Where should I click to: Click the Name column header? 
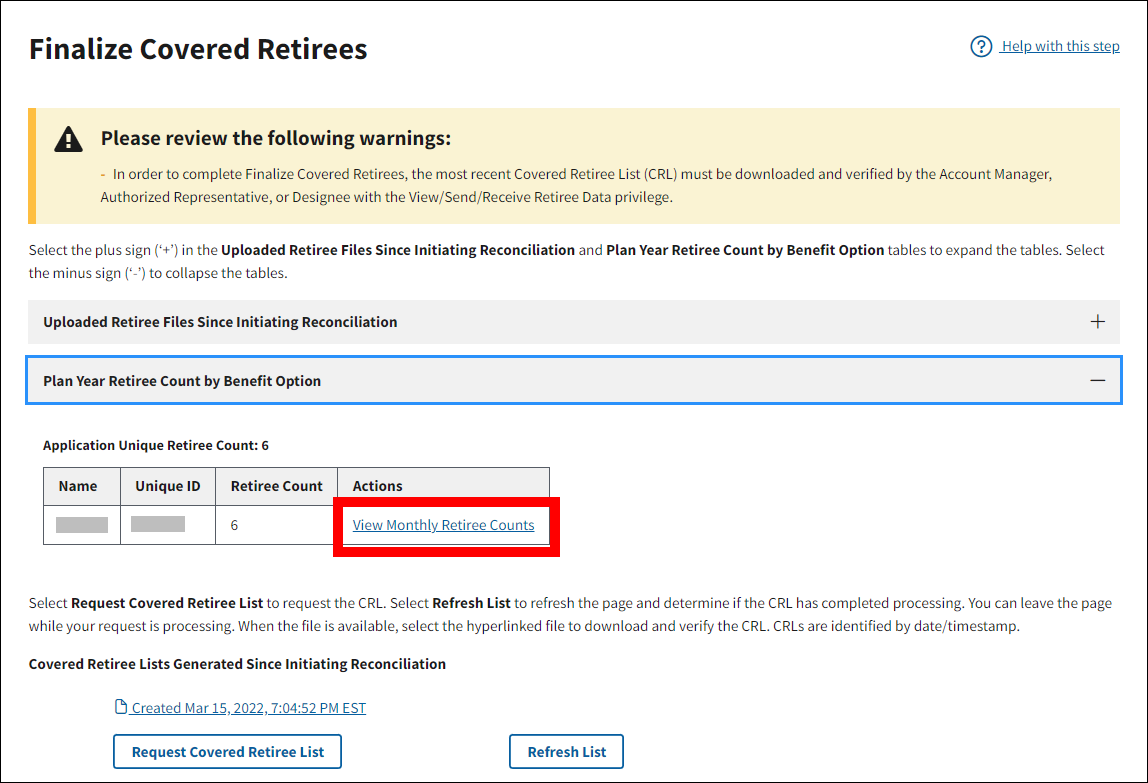click(x=78, y=486)
